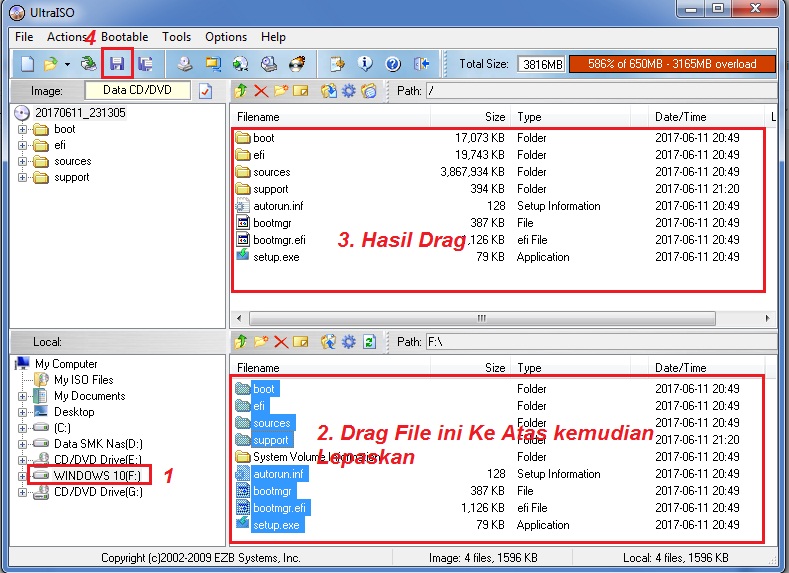The image size is (789, 573).
Task: Click the Open CD/DVD icon
Action: point(89,63)
